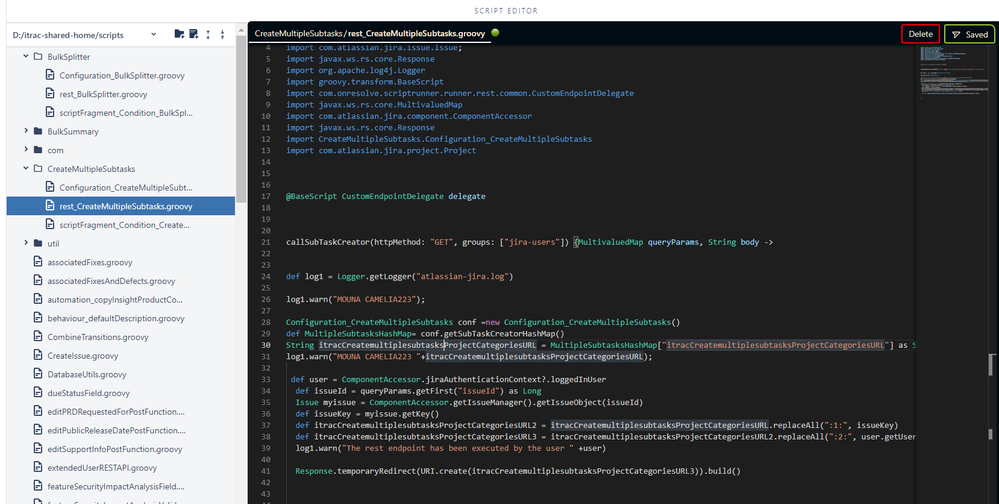Click code line starting "callSubTaskCreator(httpMethod"
Screen dimensions: 999x504
pyautogui.click(x=529, y=242)
